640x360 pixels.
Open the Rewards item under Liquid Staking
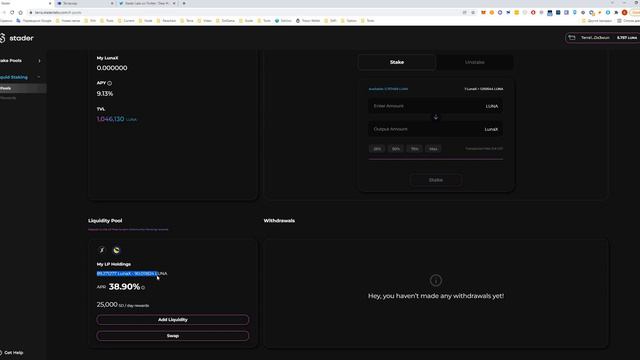point(8,98)
